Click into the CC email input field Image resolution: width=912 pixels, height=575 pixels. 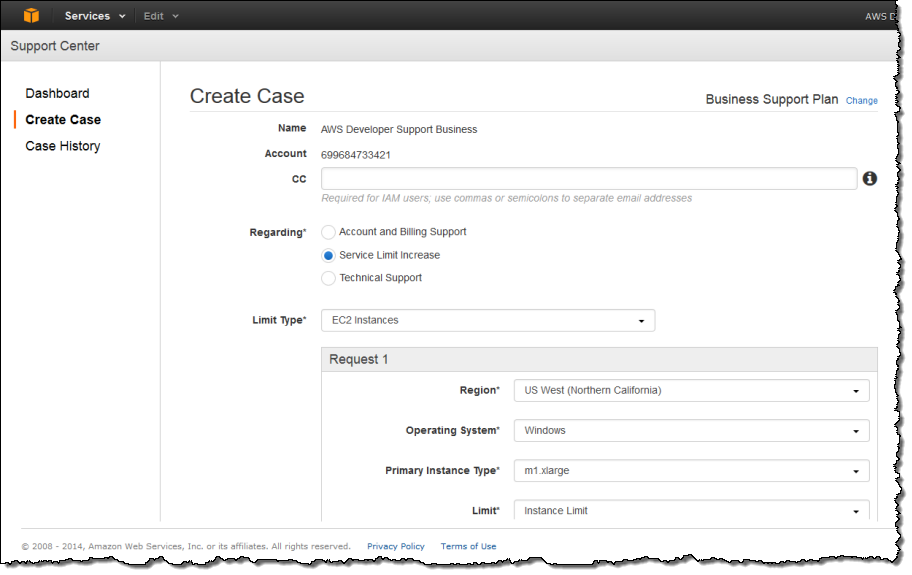(x=588, y=179)
